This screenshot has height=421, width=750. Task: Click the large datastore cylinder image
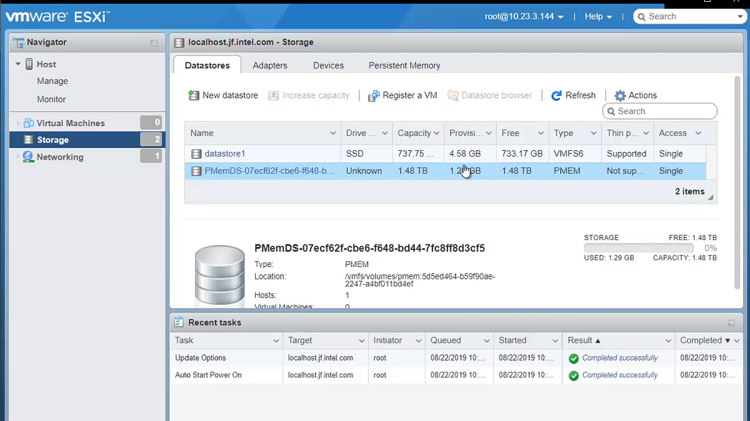pyautogui.click(x=220, y=276)
